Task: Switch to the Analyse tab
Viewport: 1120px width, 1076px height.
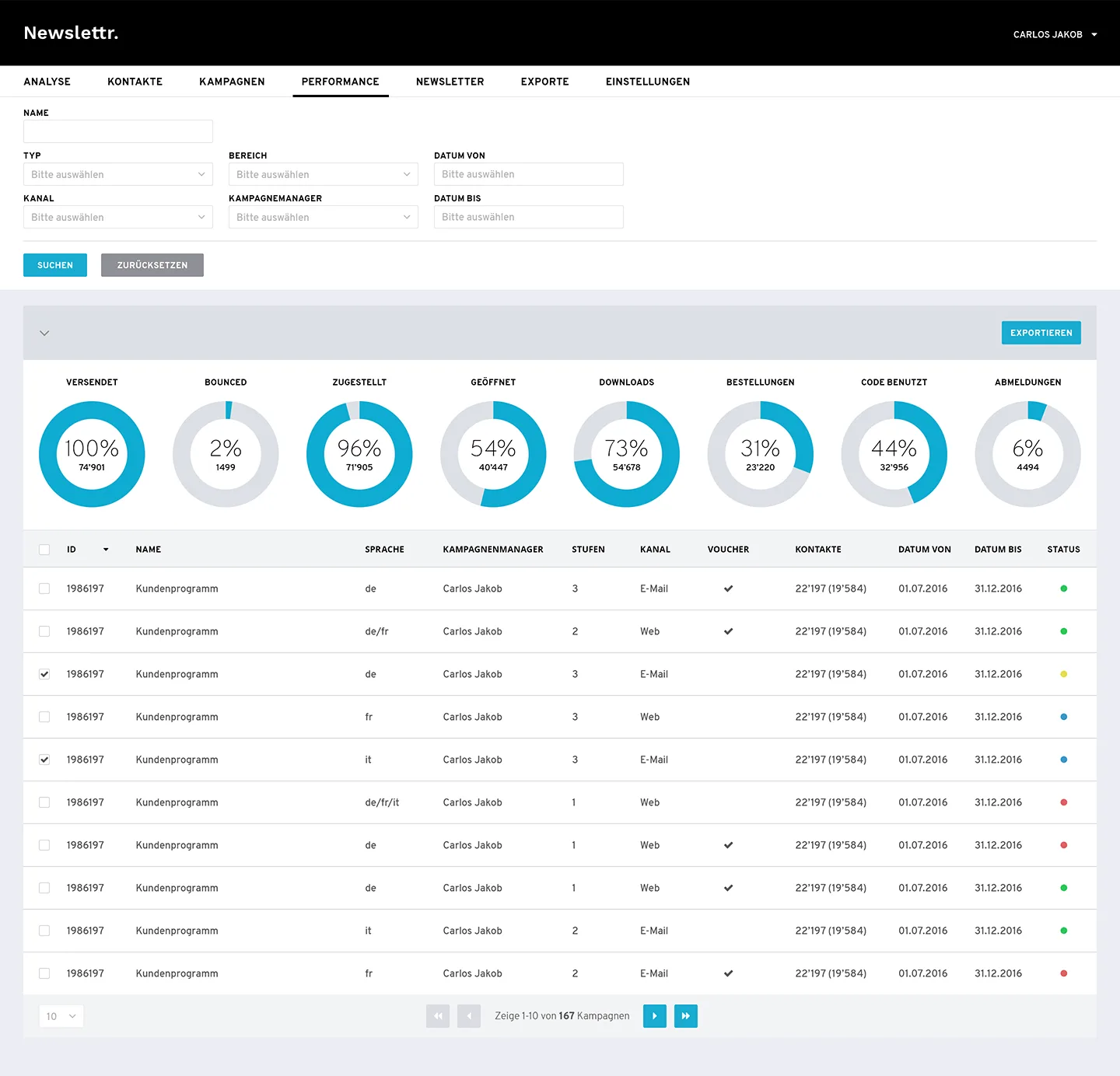Action: [x=47, y=82]
